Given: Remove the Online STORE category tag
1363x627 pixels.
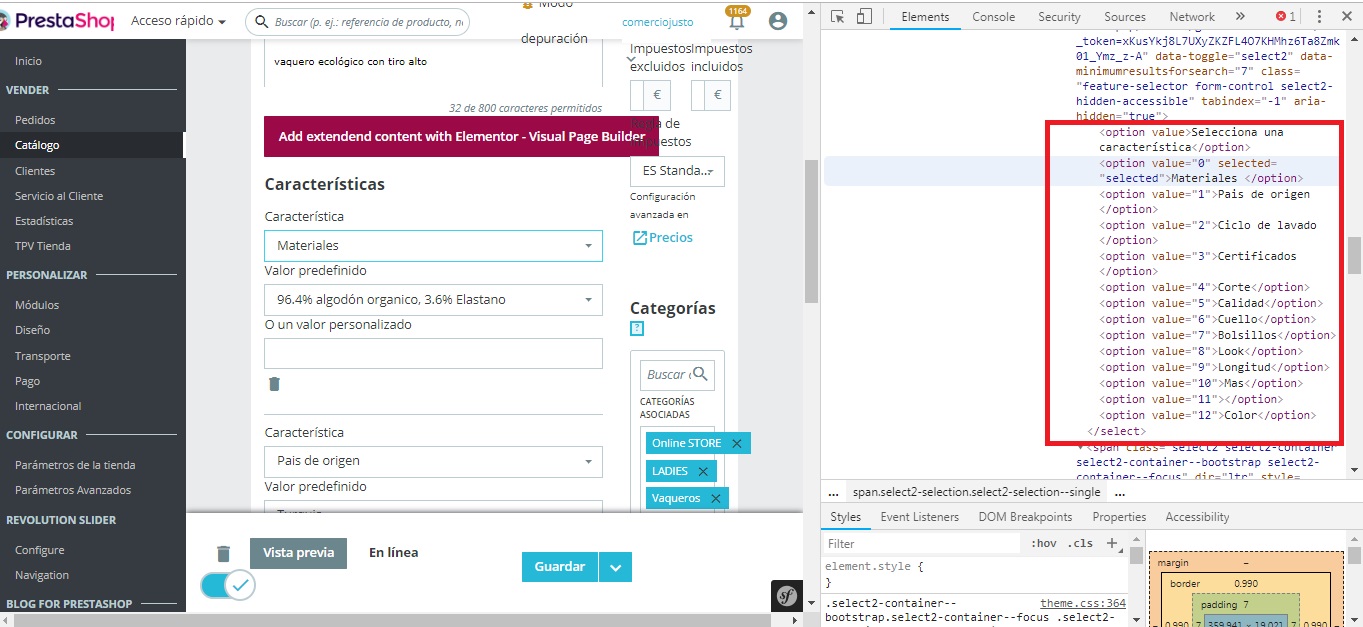Looking at the screenshot, I should (x=737, y=443).
